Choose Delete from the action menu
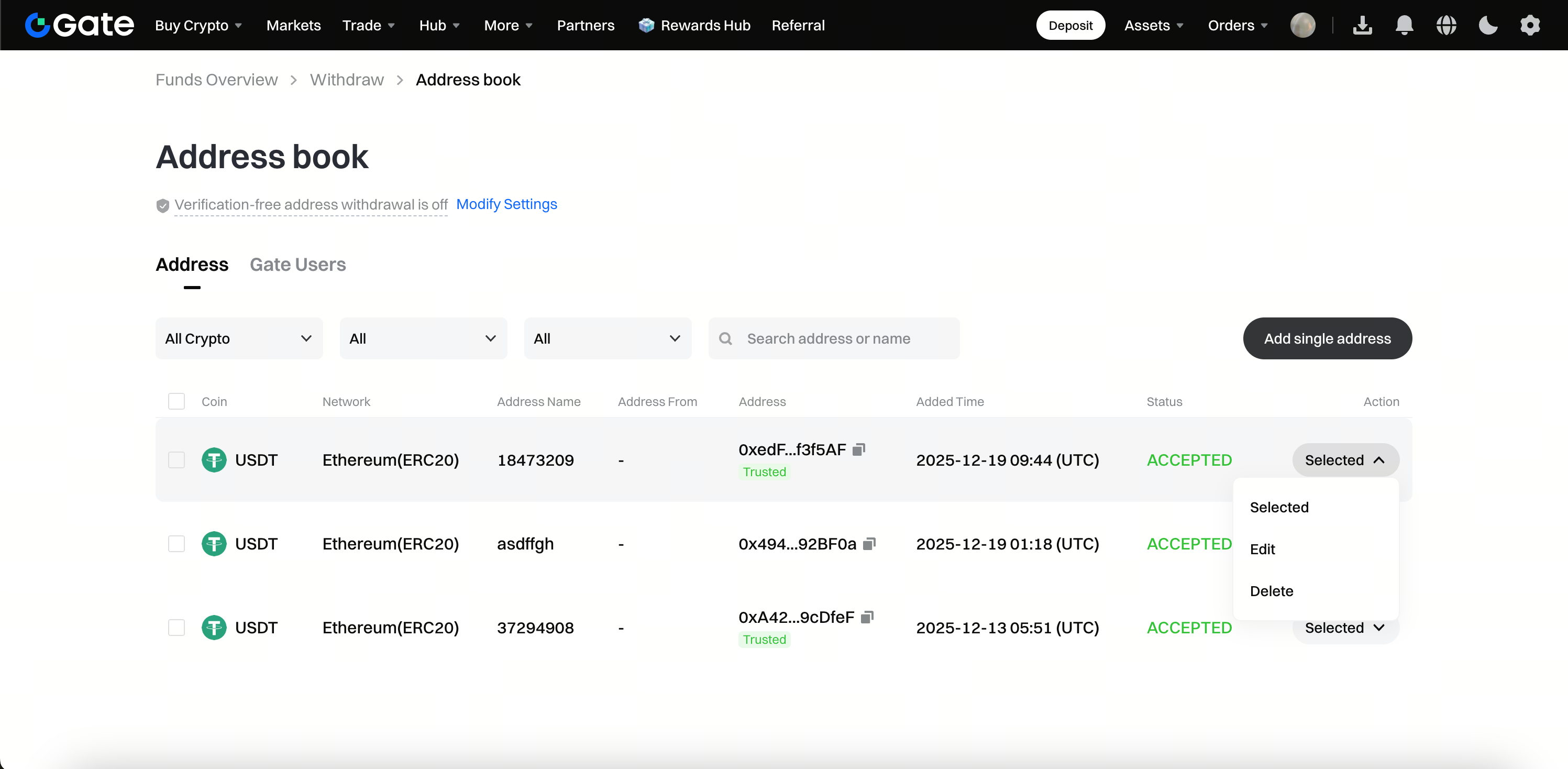This screenshot has width=1568, height=769. (1271, 590)
